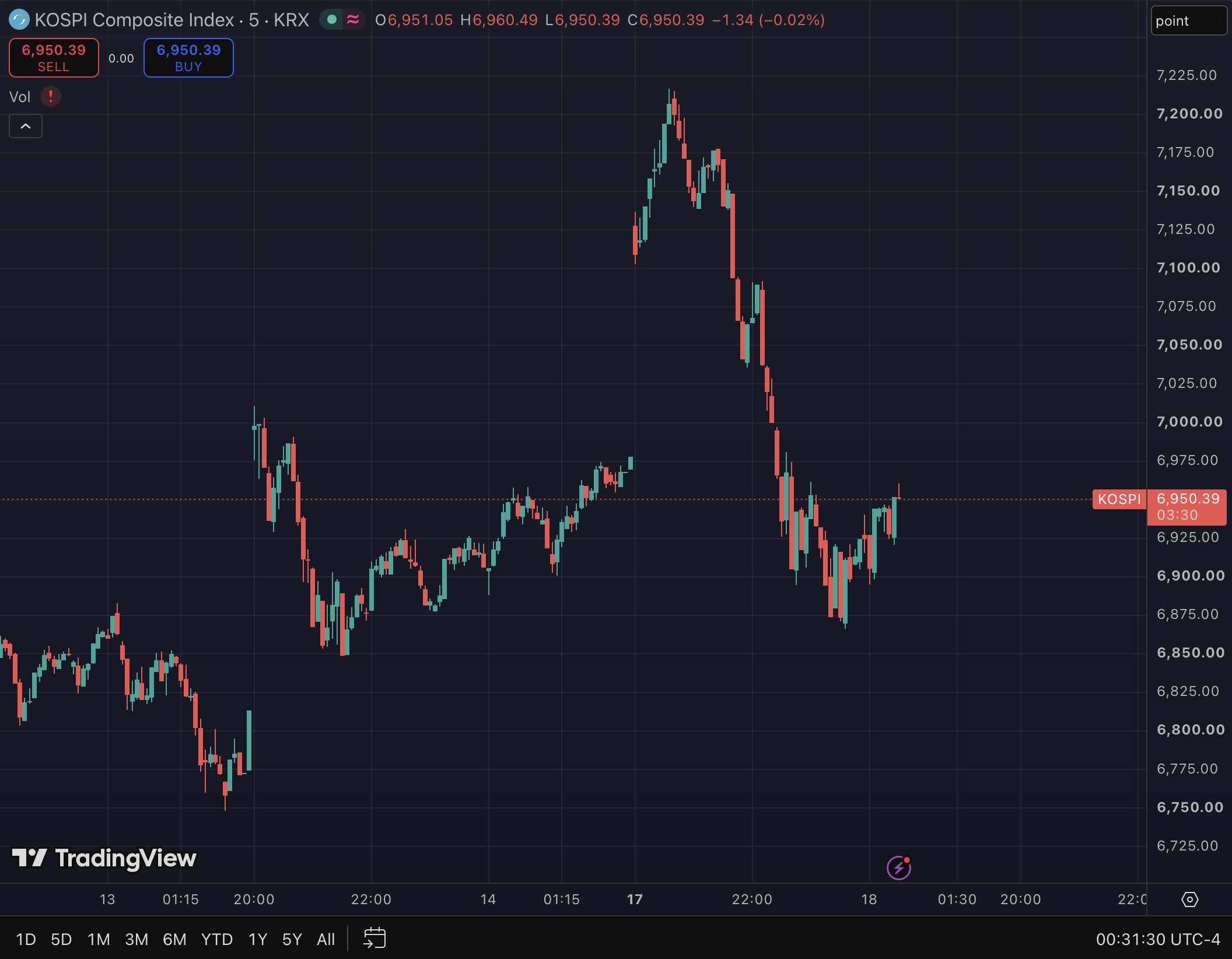Screen dimensions: 1232x959
Task: Click the 7,050.00 price axis label
Action: pos(1189,345)
